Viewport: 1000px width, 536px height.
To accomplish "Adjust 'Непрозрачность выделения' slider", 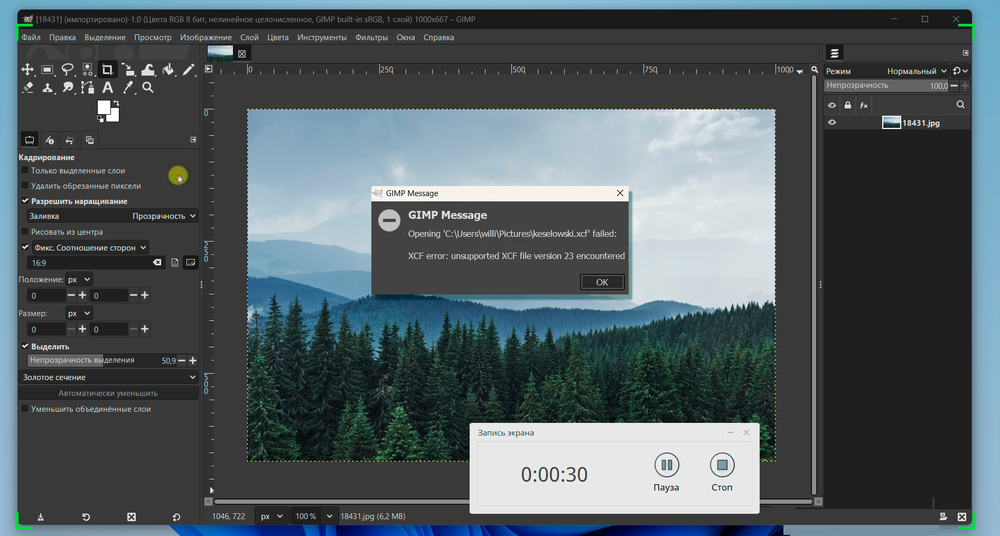I will [102, 361].
